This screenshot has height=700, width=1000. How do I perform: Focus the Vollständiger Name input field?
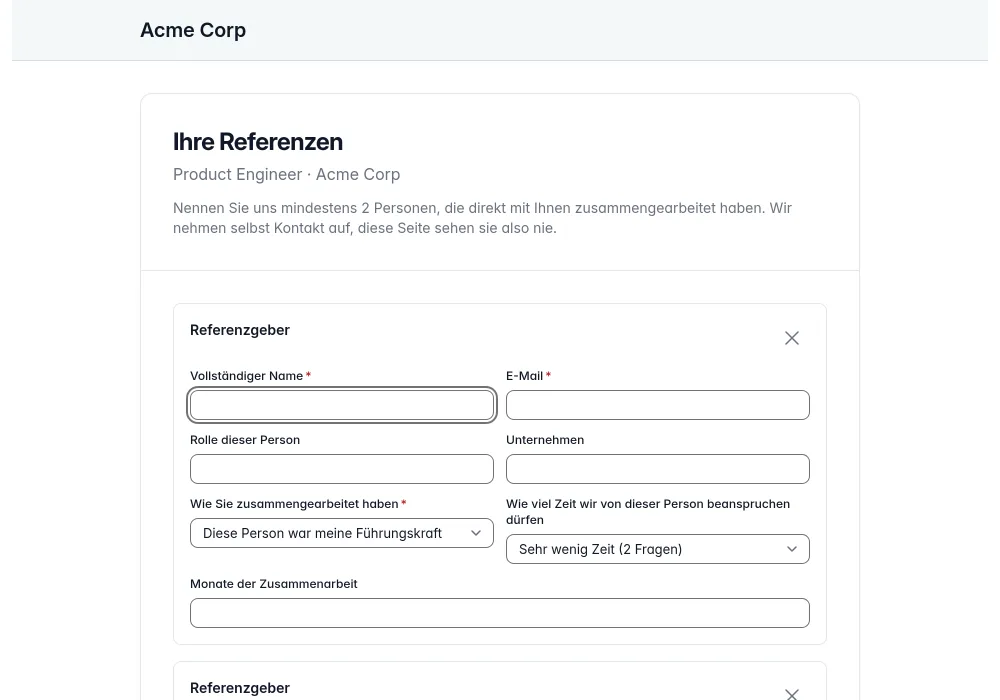click(342, 405)
